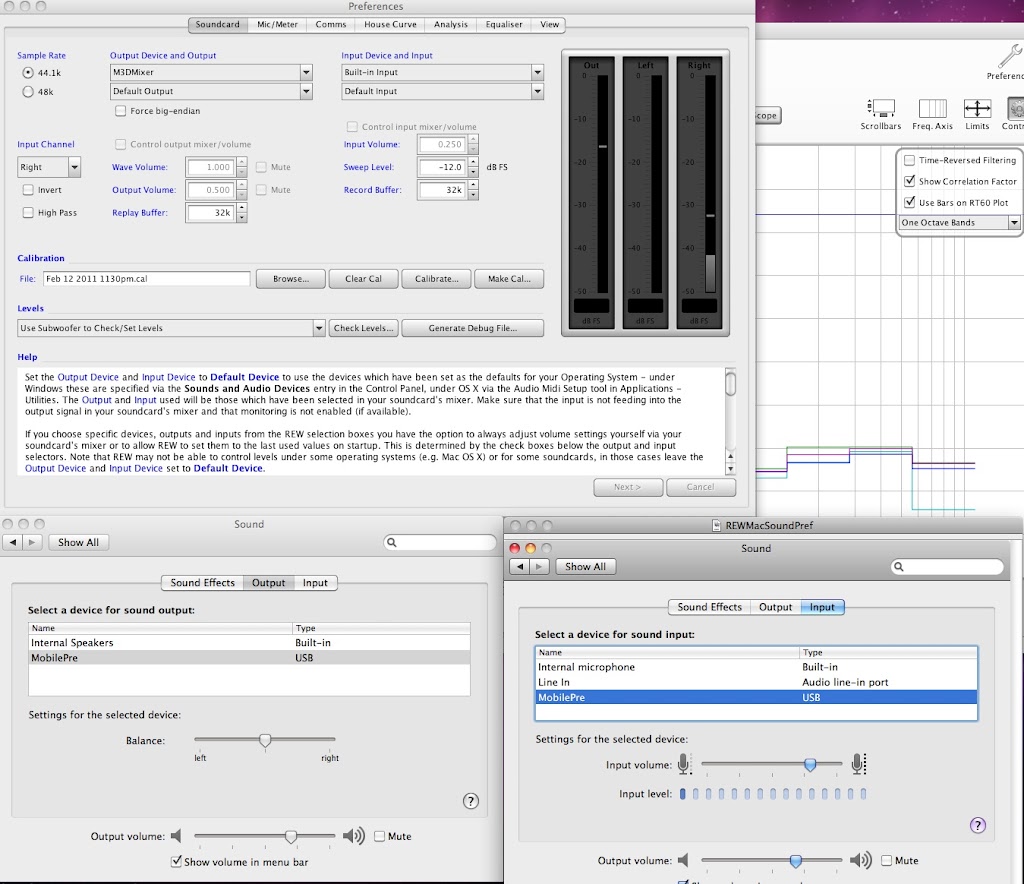Click the microphone icon beside Input volume
Viewport: 1024px width, 884px height.
pos(685,763)
